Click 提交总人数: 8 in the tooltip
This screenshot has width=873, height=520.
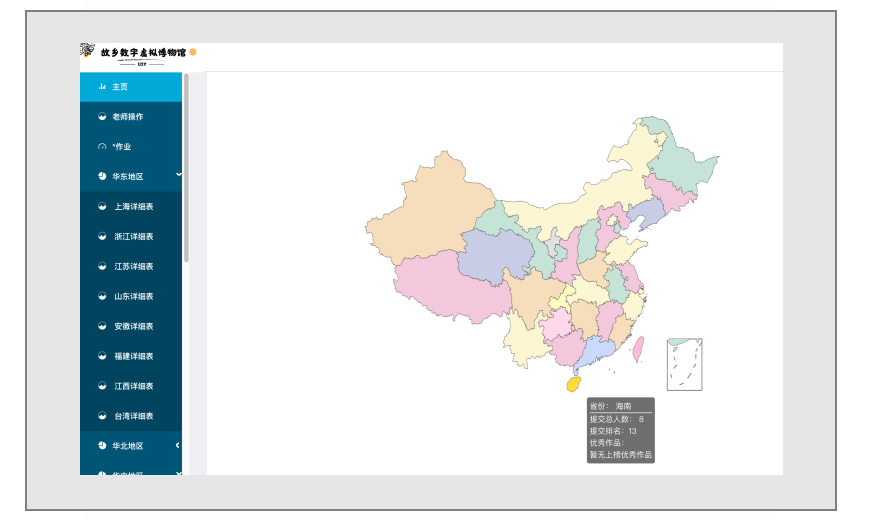616,419
